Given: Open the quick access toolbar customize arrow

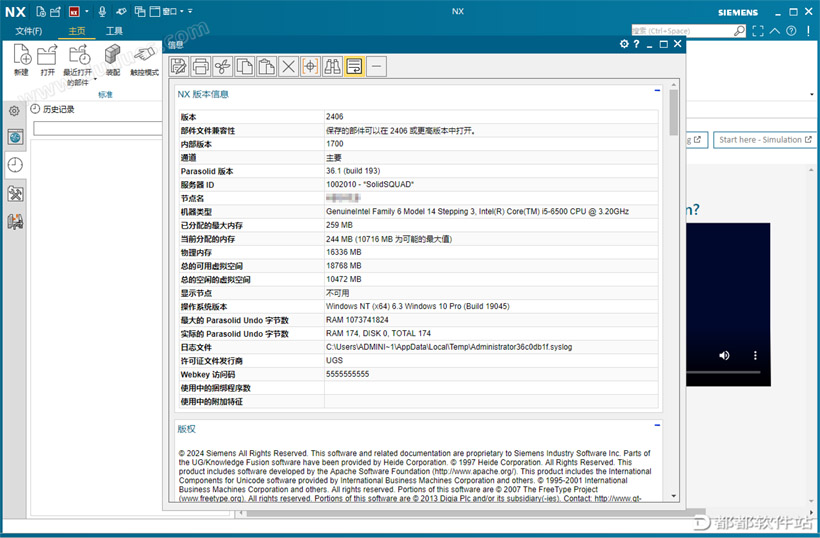Looking at the screenshot, I should pos(190,12).
